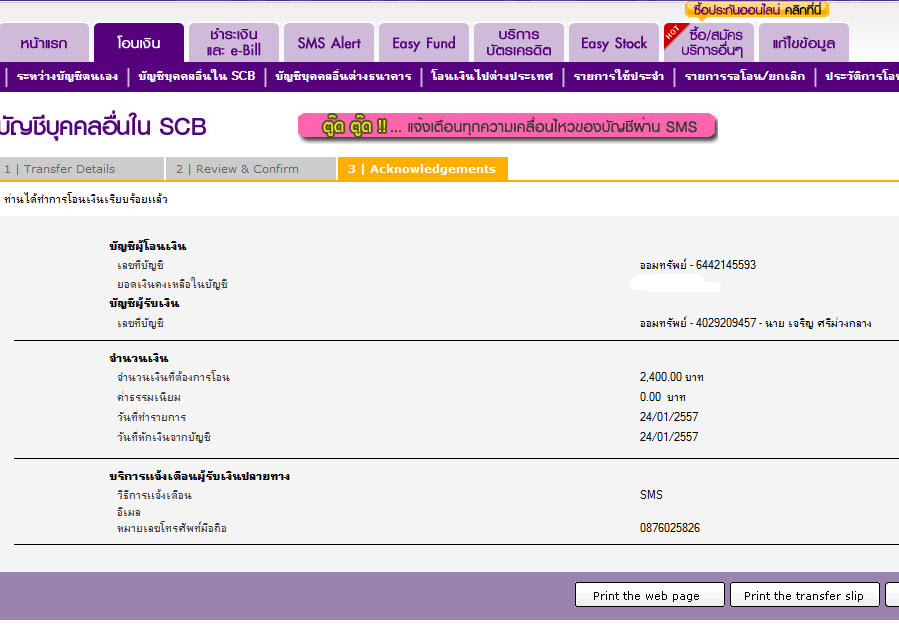Image resolution: width=899 pixels, height=625 pixels.
Task: Open the Easy Fund tab
Action: [x=424, y=42]
